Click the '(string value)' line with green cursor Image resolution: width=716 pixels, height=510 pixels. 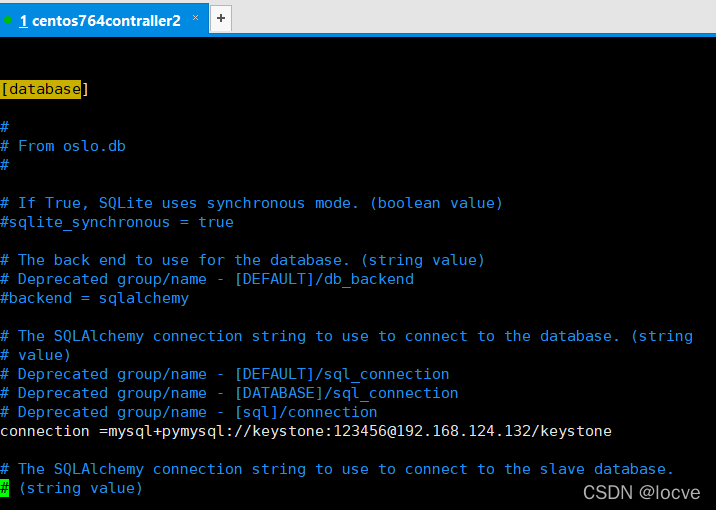pos(72,489)
